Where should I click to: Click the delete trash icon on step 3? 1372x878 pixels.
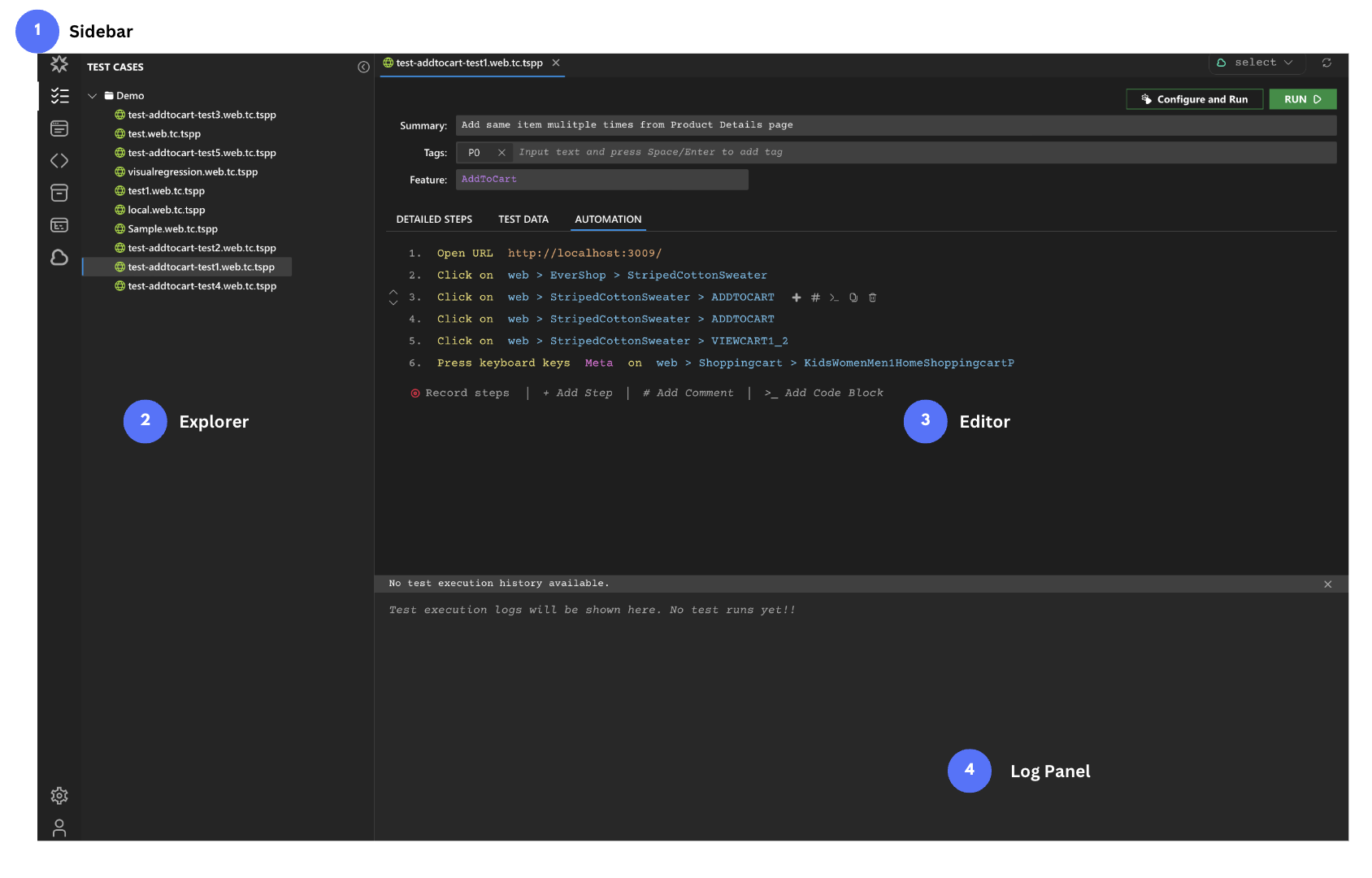tap(872, 298)
